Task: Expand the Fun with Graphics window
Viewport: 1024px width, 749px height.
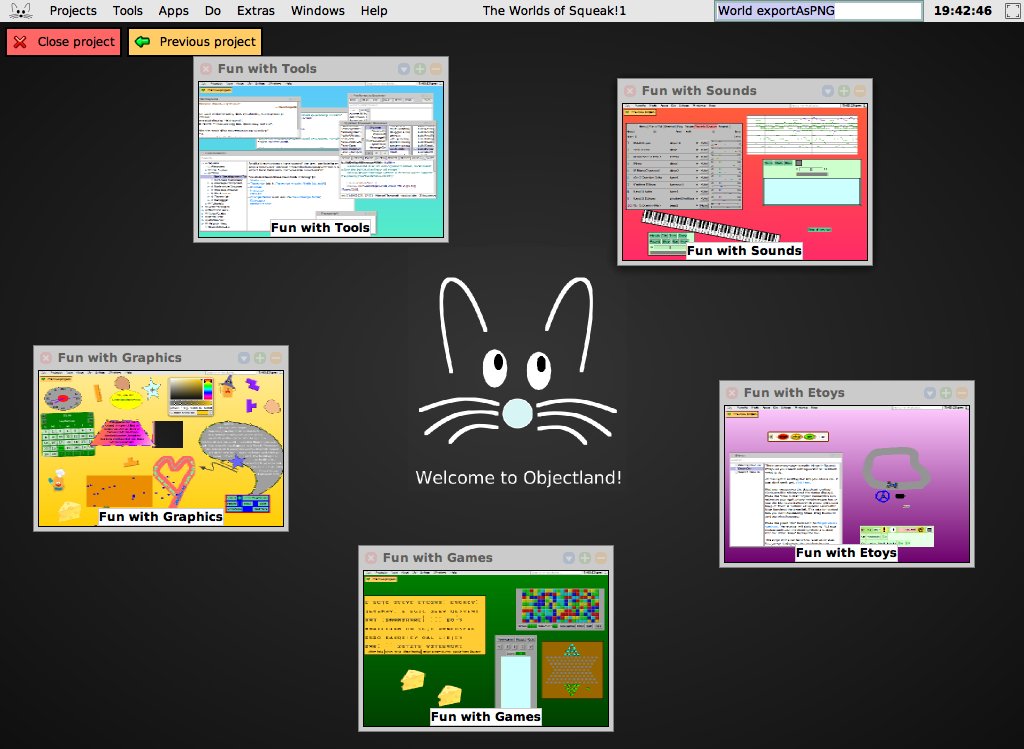Action: coord(260,358)
